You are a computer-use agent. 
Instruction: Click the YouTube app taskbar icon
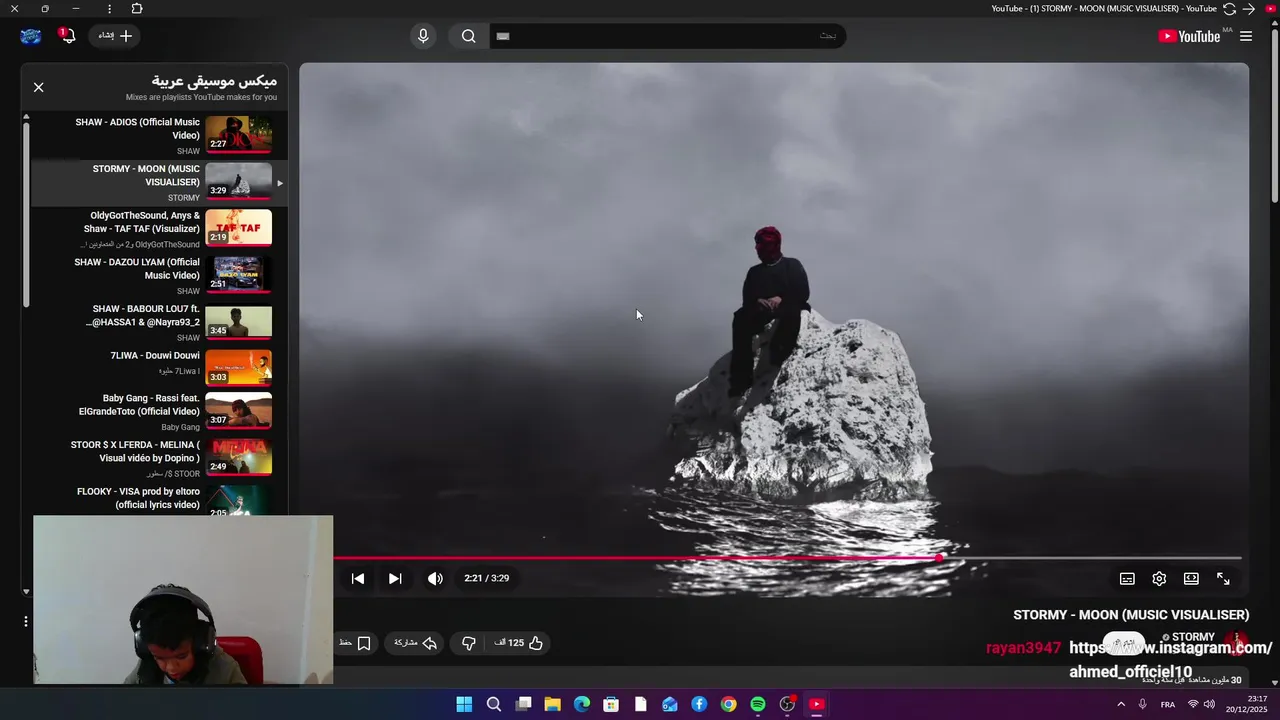point(816,704)
